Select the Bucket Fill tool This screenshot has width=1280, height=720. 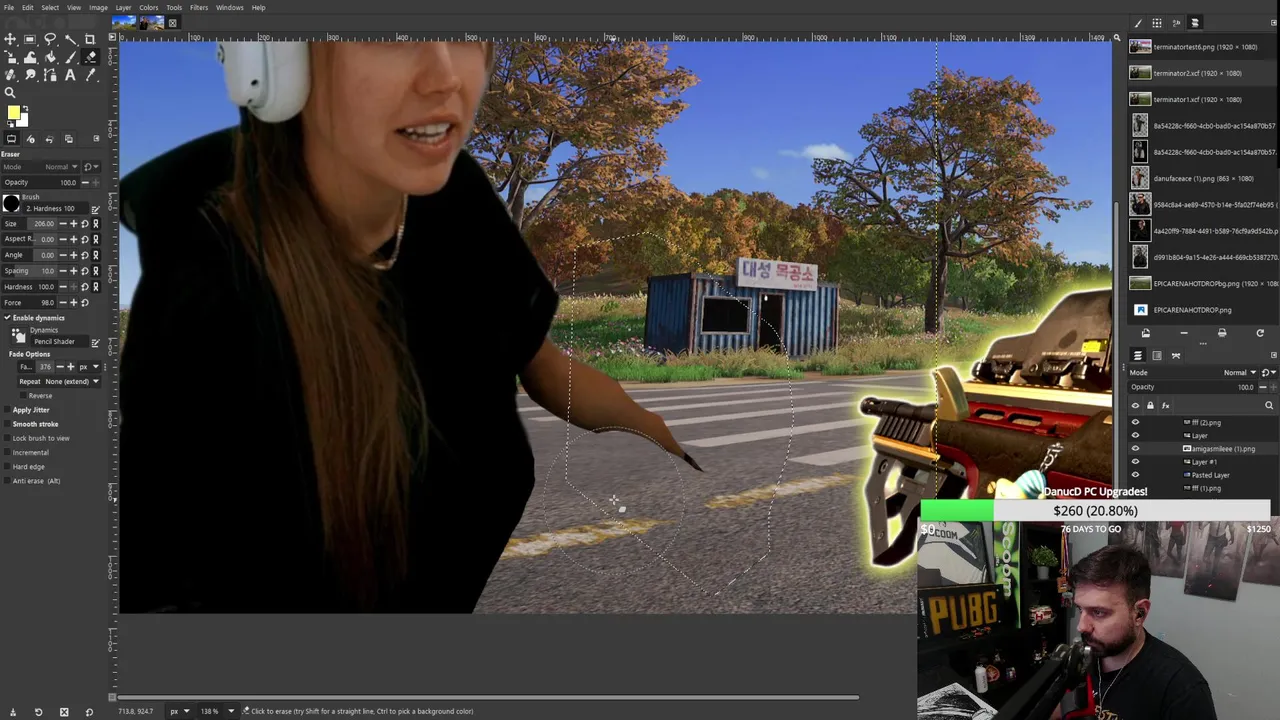click(x=50, y=57)
